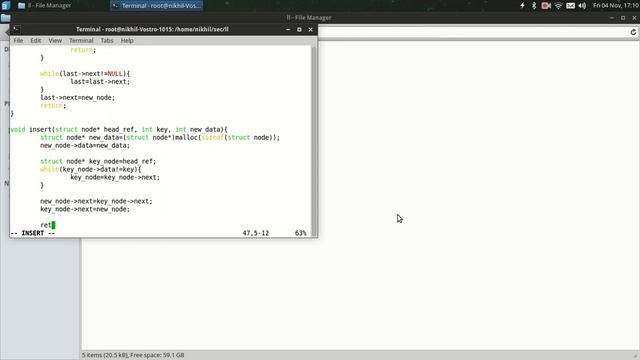Screen dimensions: 640x360
Task: Click line 'while(key_node->data!=key){'
Action: 91,169
